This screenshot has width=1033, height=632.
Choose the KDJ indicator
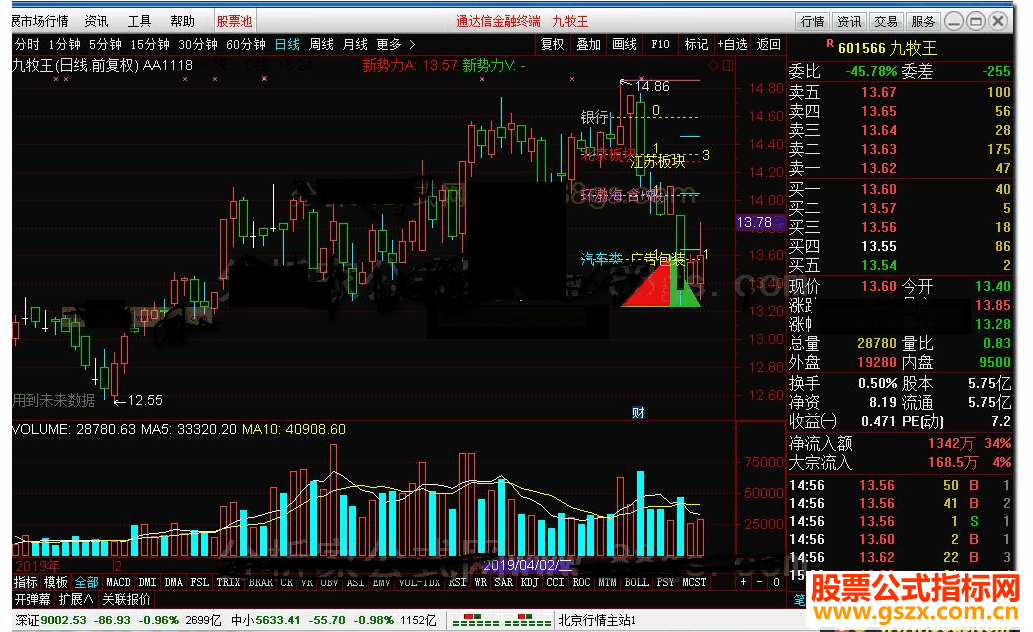(x=530, y=582)
